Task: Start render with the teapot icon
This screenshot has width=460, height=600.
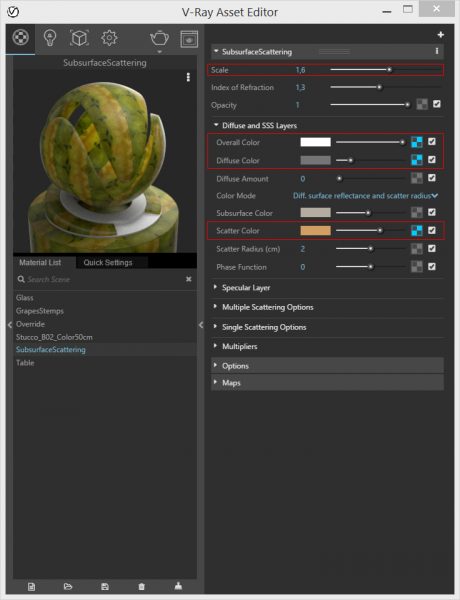Action: [160, 38]
